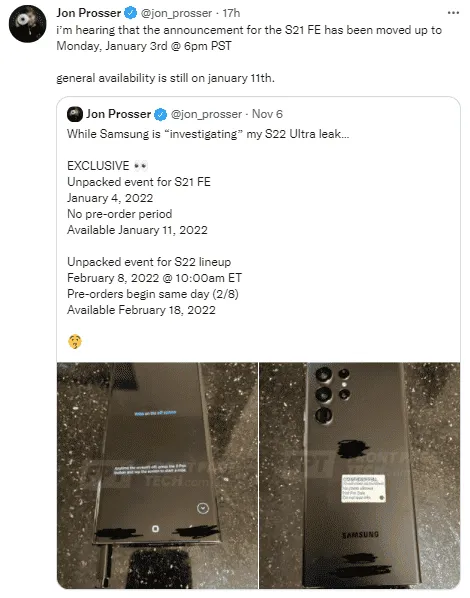The height and width of the screenshot is (598, 470).
Task: Open the 17h timestamp link
Action: 231,13
